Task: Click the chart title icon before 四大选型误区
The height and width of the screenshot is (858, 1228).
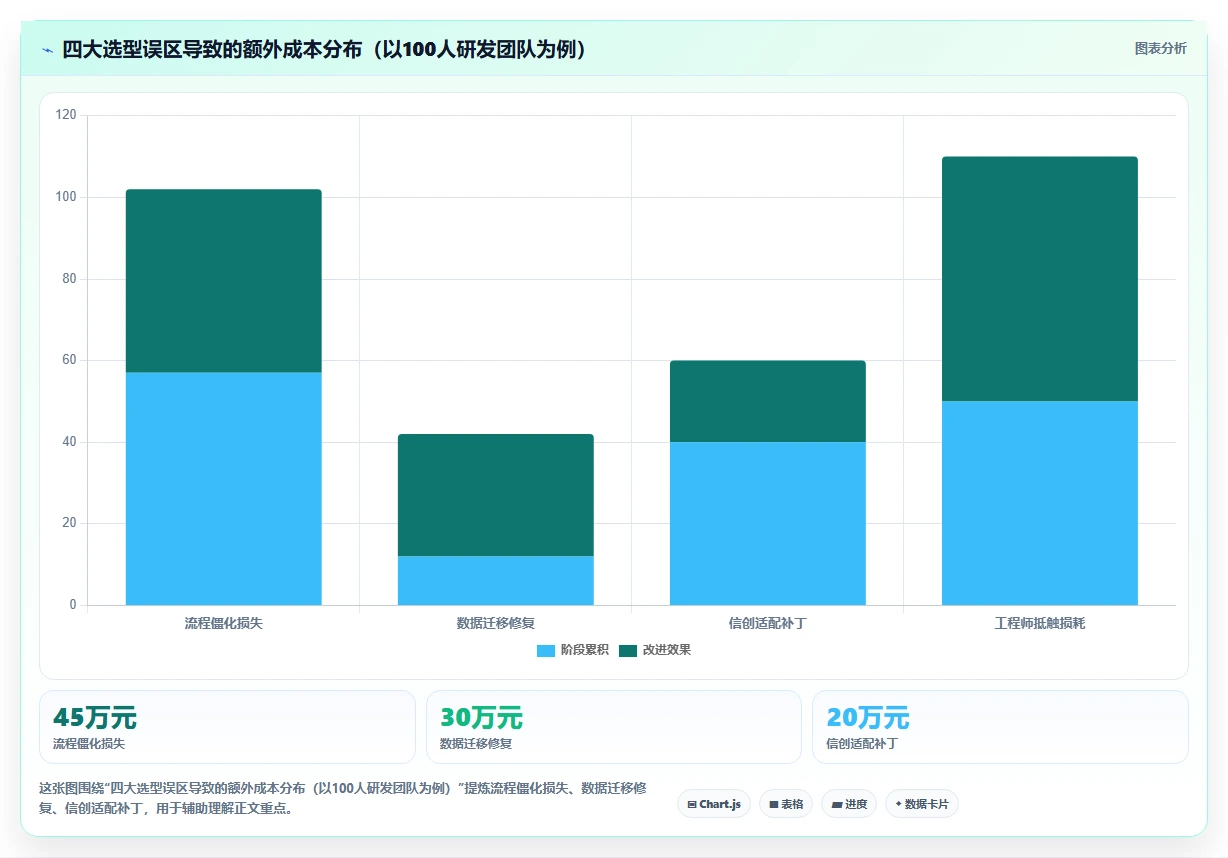Action: click(47, 50)
